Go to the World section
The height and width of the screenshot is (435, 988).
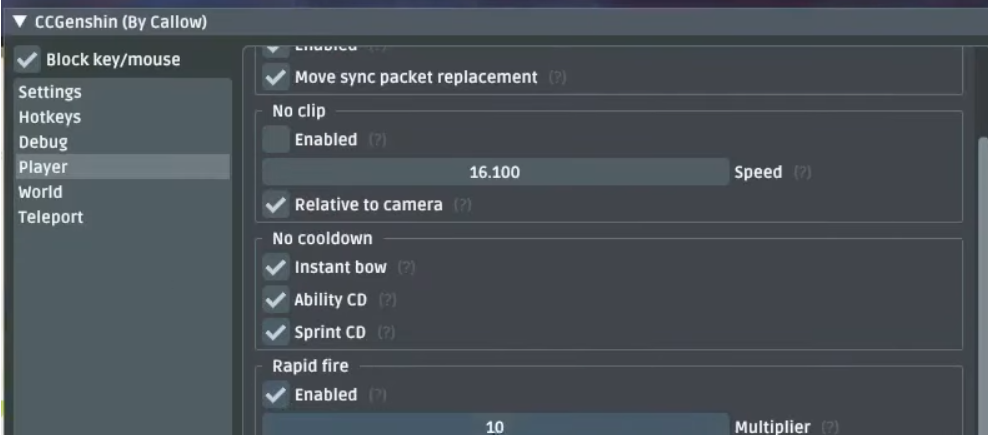click(40, 192)
